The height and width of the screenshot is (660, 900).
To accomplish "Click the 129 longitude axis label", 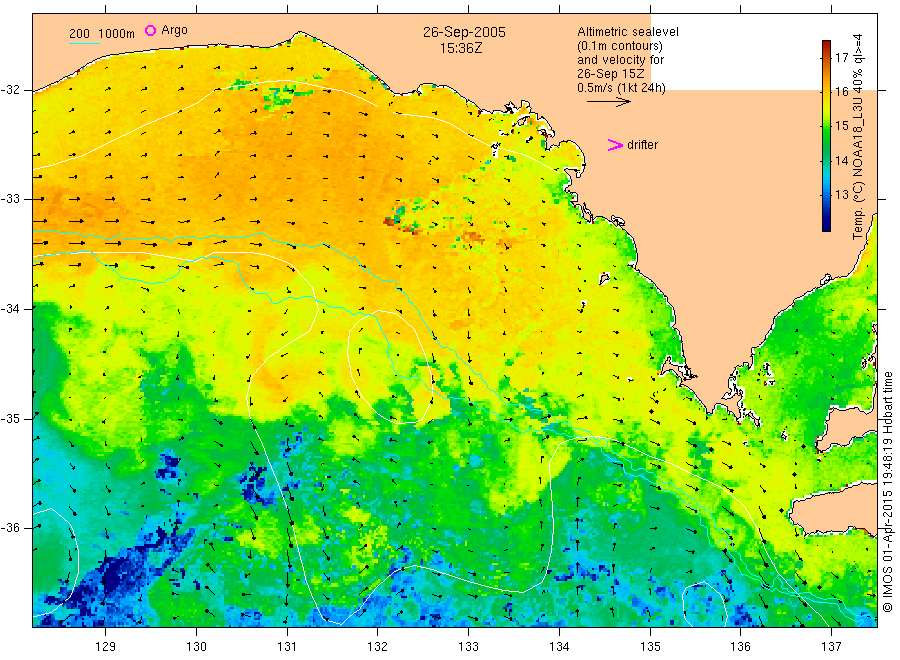I will (106, 647).
